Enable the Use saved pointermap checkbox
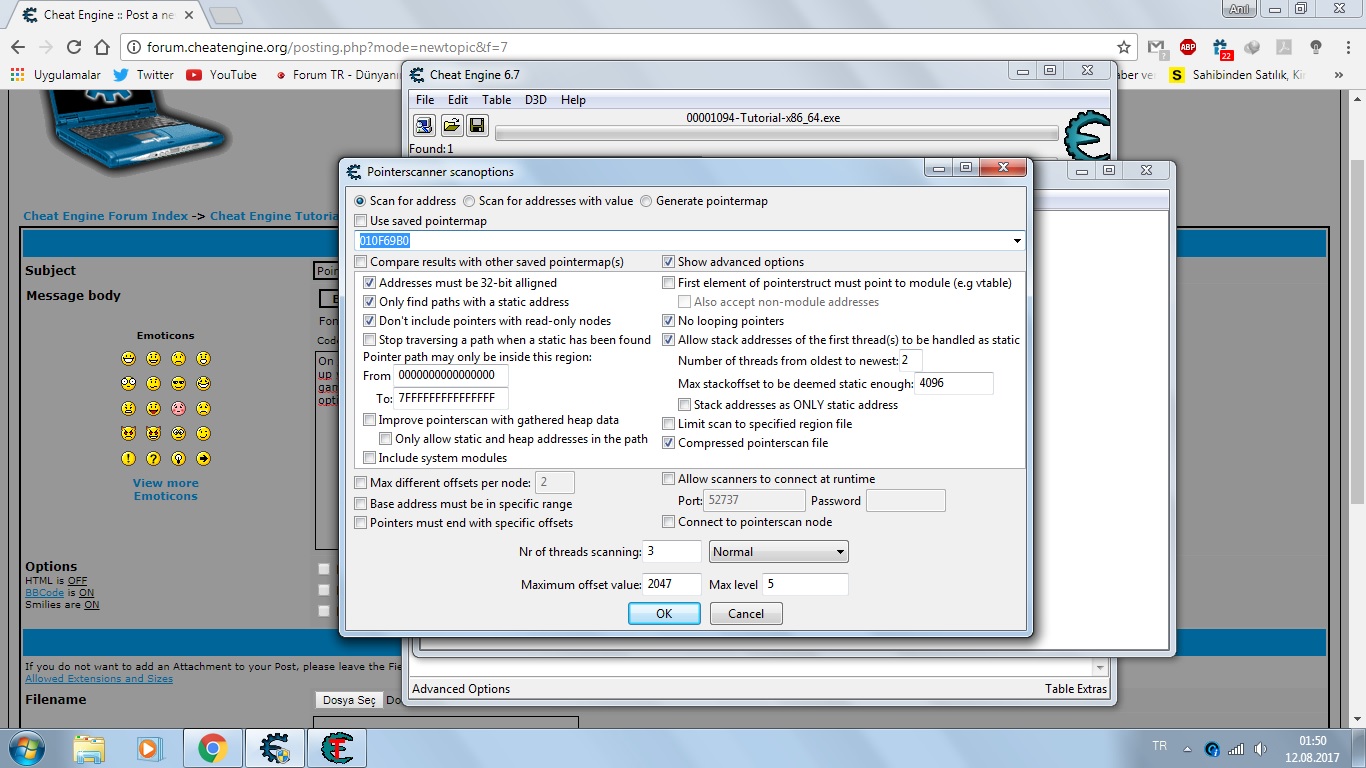Screen dimensions: 1366x768 [359, 221]
